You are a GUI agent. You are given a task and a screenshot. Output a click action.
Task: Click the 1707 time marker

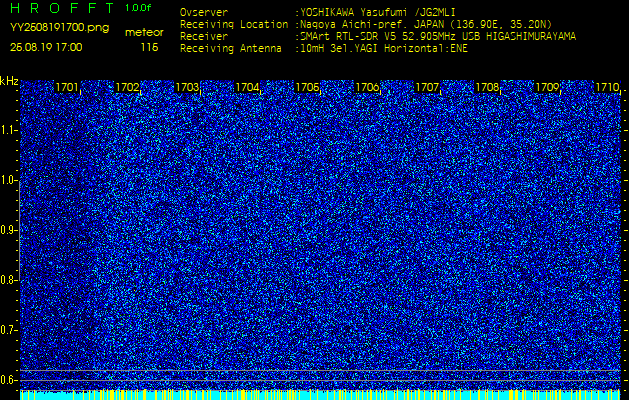click(427, 87)
